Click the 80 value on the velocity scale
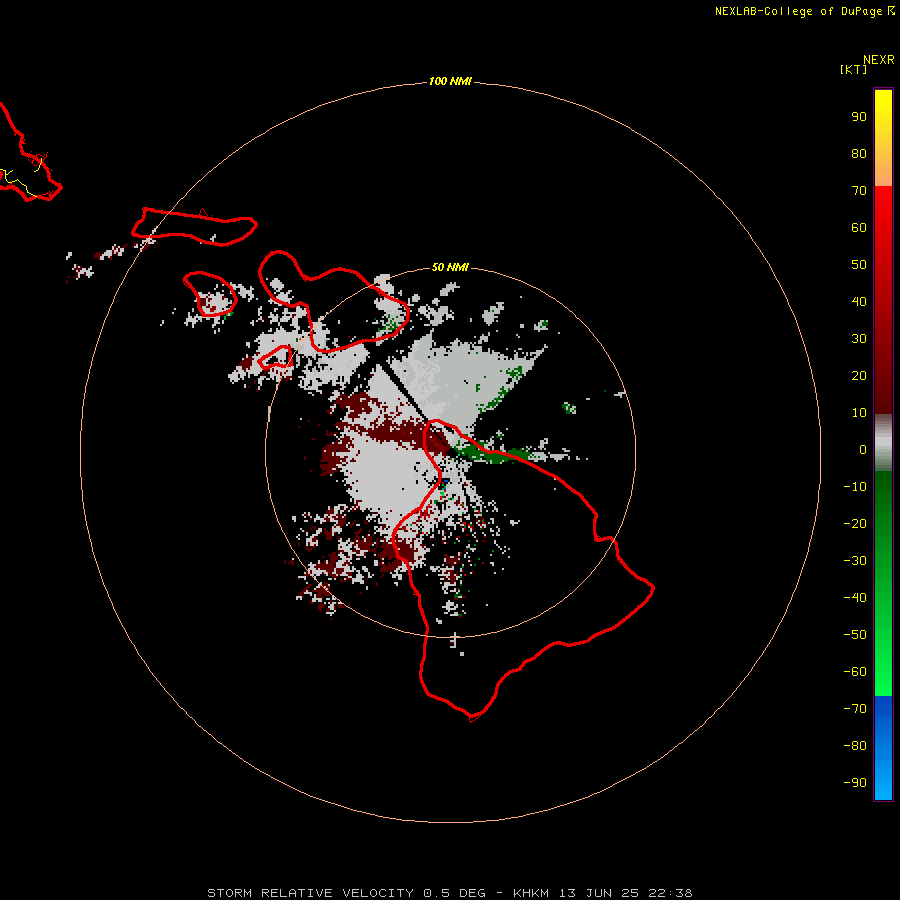Screen dimensions: 900x900 click(x=859, y=153)
